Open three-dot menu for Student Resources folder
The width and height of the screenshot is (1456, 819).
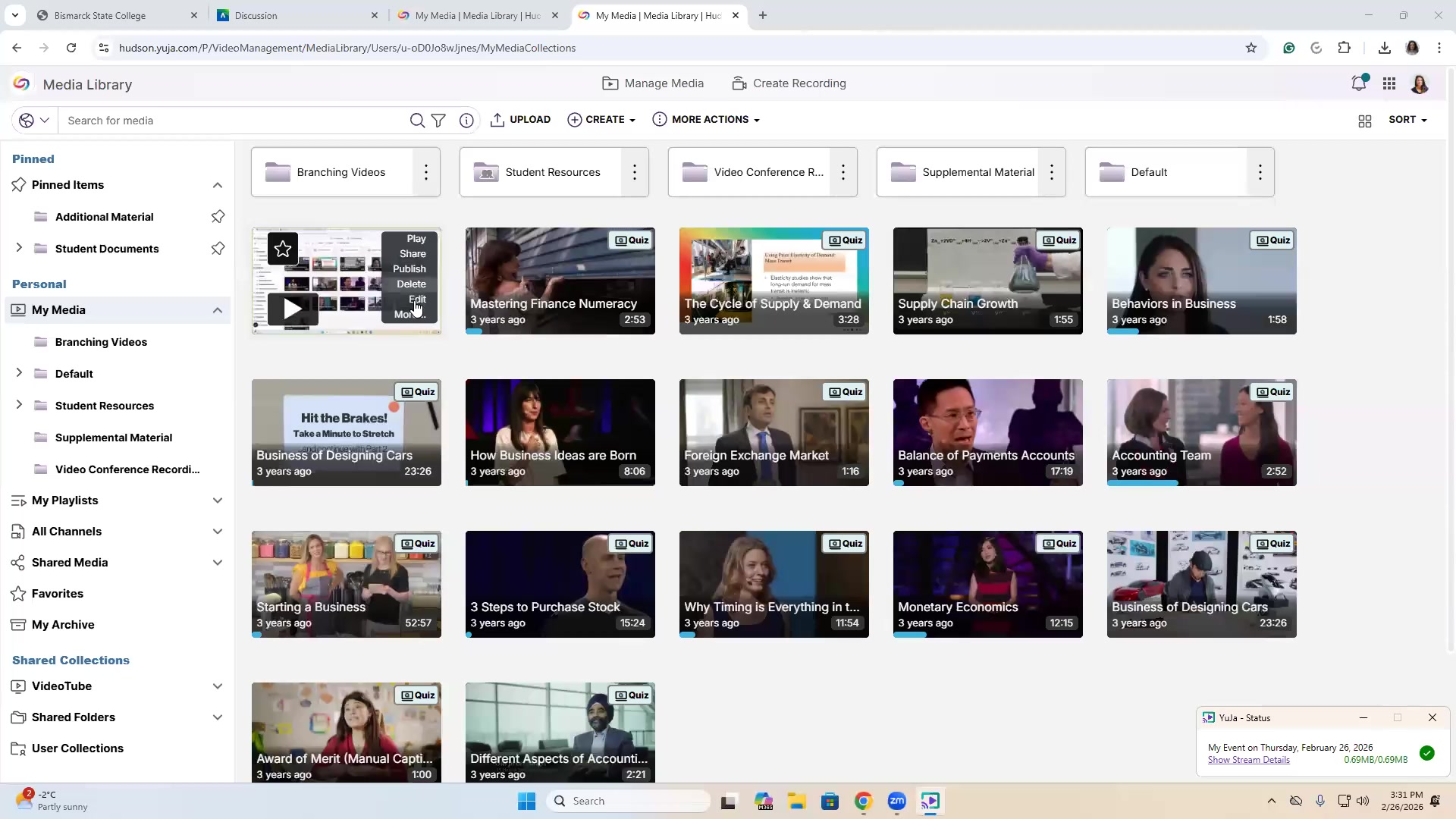point(635,172)
